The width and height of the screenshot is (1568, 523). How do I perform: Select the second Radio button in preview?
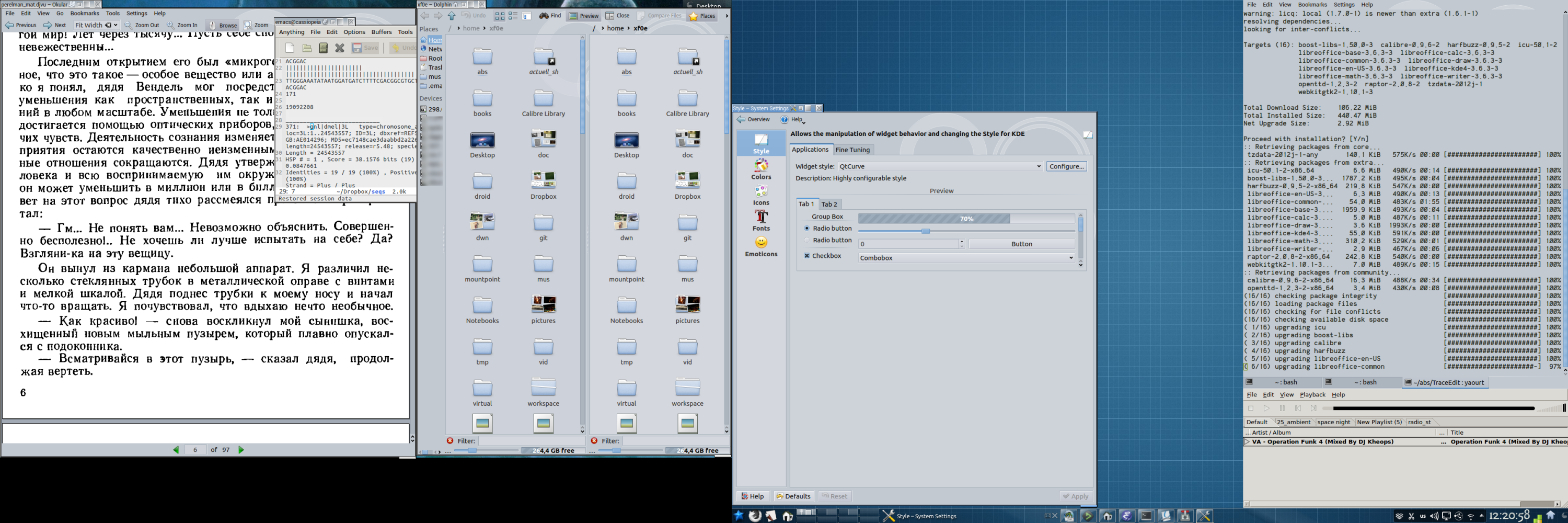[x=827, y=241]
